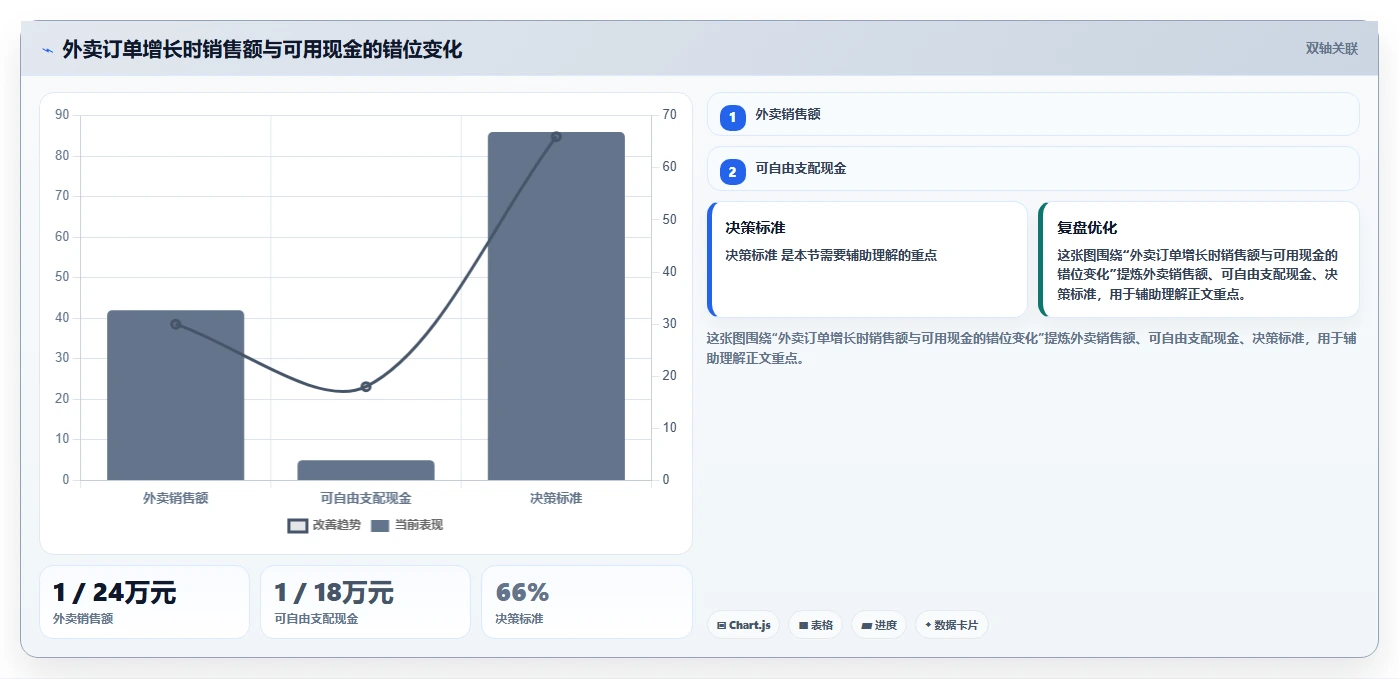Select the 1 / 18万元 stat card
This screenshot has height=679, width=1399.
tap(365, 602)
